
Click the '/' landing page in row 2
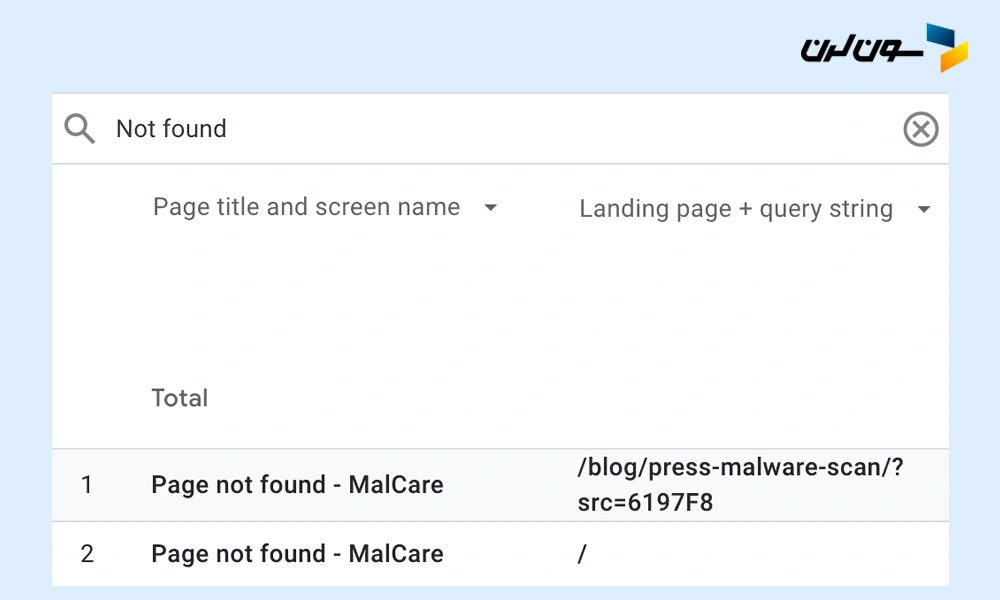click(x=582, y=554)
